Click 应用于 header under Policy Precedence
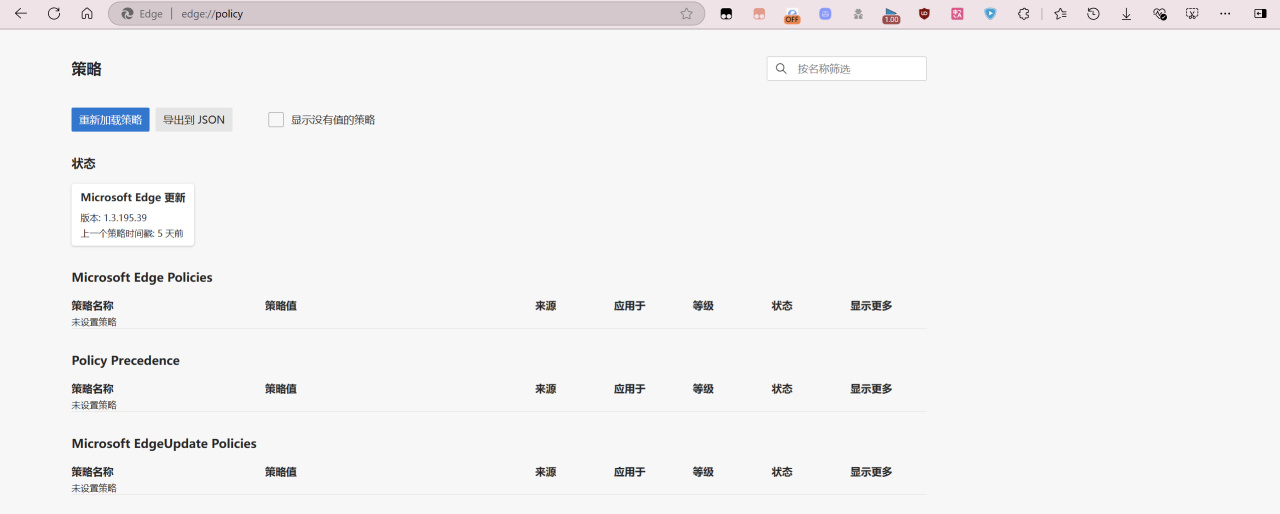 (629, 389)
